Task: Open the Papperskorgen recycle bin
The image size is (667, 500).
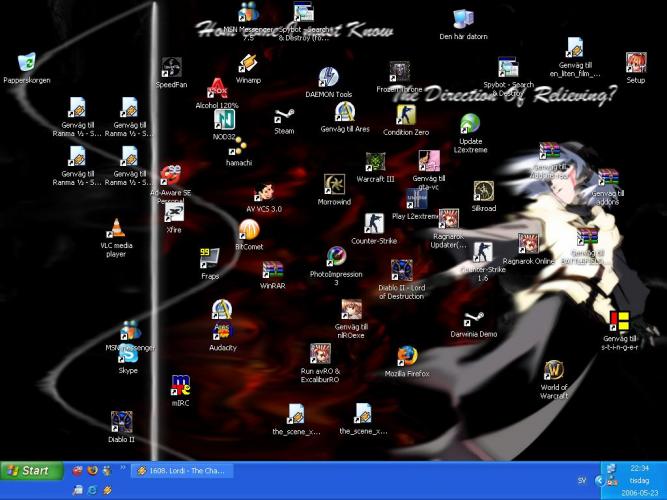Action: [x=26, y=62]
